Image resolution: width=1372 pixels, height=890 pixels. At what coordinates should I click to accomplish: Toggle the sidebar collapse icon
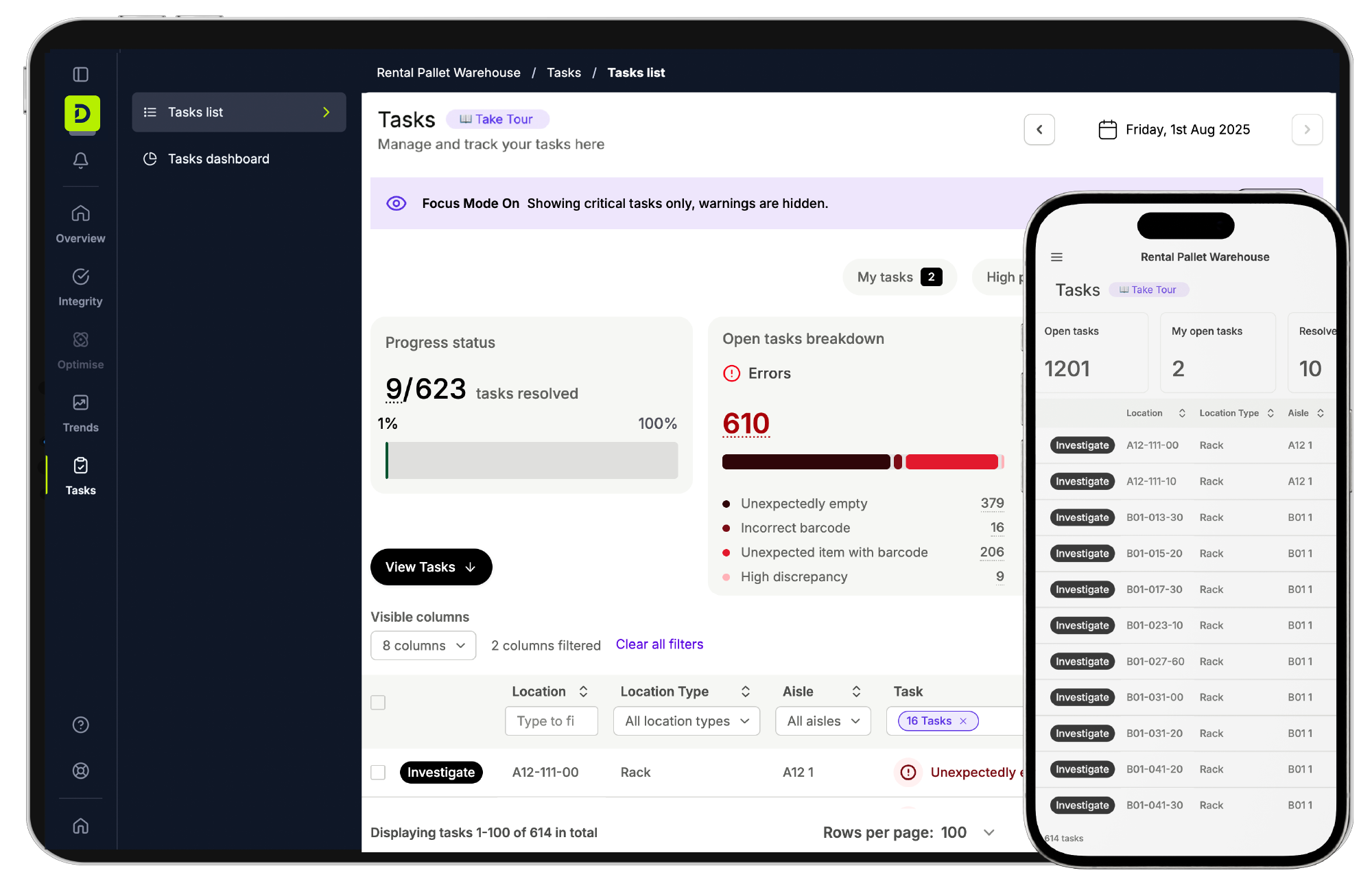tap(80, 74)
